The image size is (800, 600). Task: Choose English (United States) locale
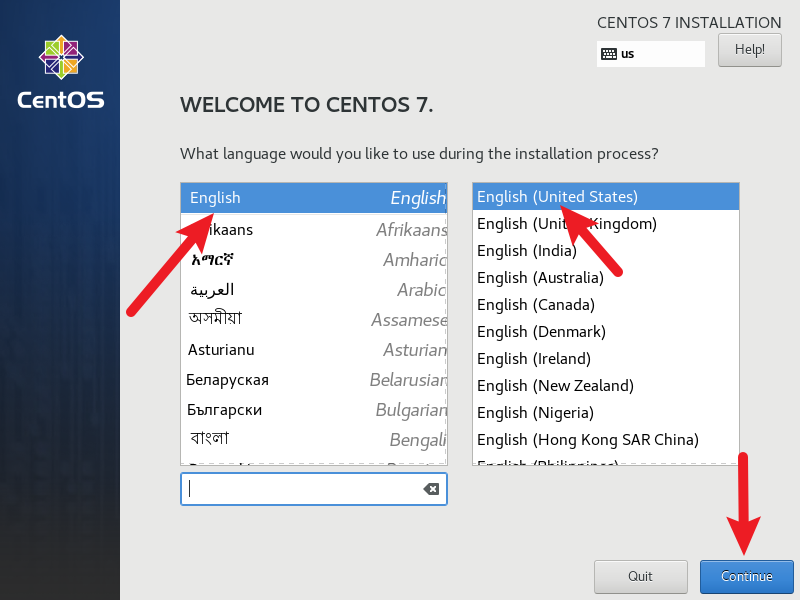(x=606, y=197)
